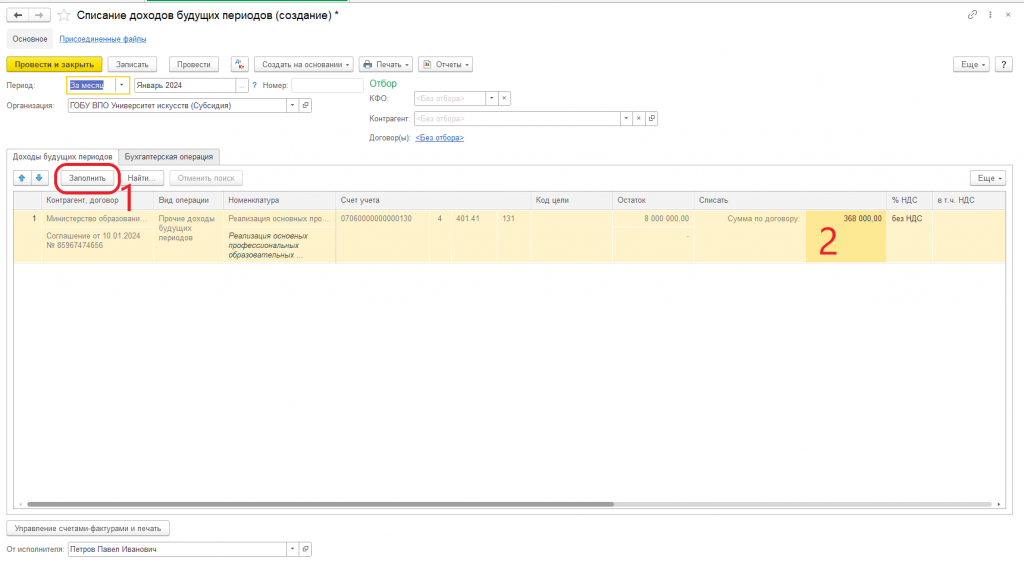Open help question mark button
Viewport: 1024px width, 562px height.
coord(1004,65)
